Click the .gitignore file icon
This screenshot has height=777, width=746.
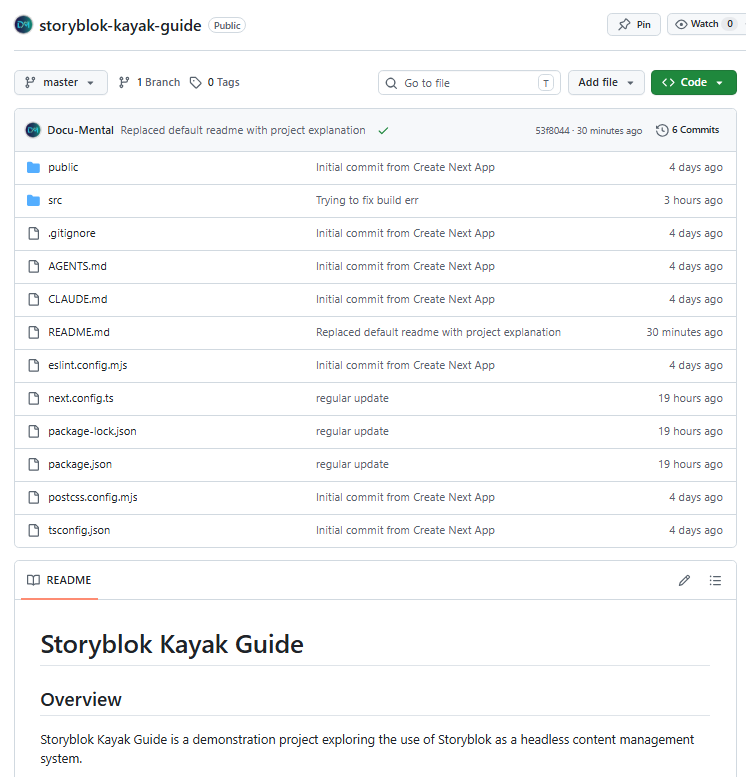pos(33,233)
